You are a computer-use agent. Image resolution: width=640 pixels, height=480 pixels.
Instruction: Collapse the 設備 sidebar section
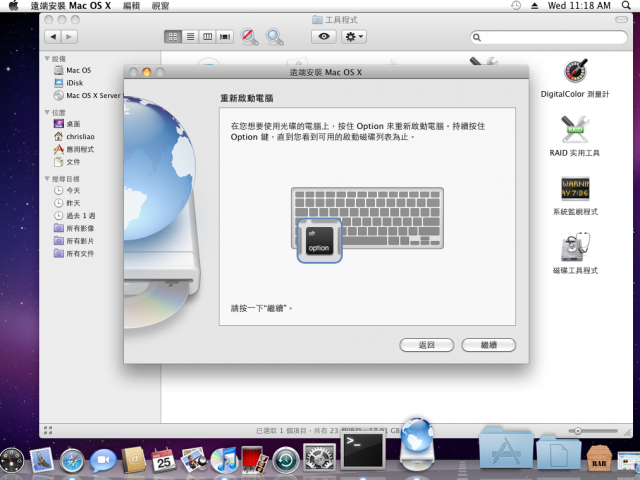(x=47, y=58)
